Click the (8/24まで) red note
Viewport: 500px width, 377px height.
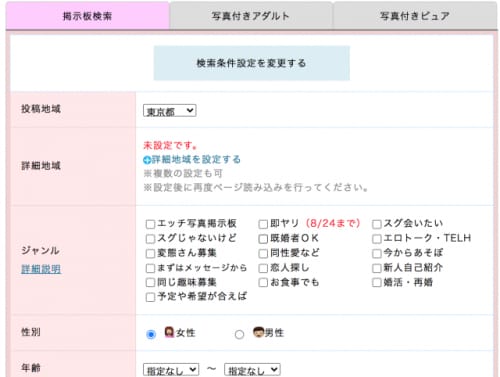[x=333, y=223]
